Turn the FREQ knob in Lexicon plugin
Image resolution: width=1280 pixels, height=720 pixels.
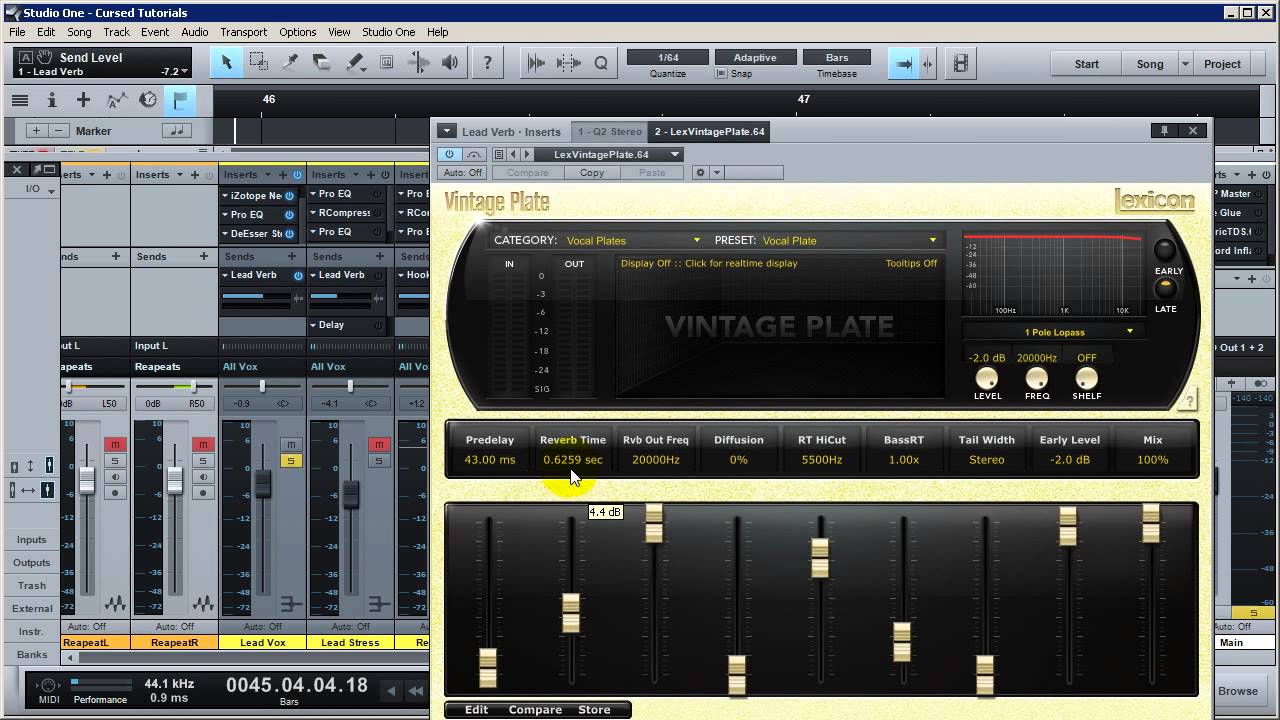pyautogui.click(x=1037, y=378)
